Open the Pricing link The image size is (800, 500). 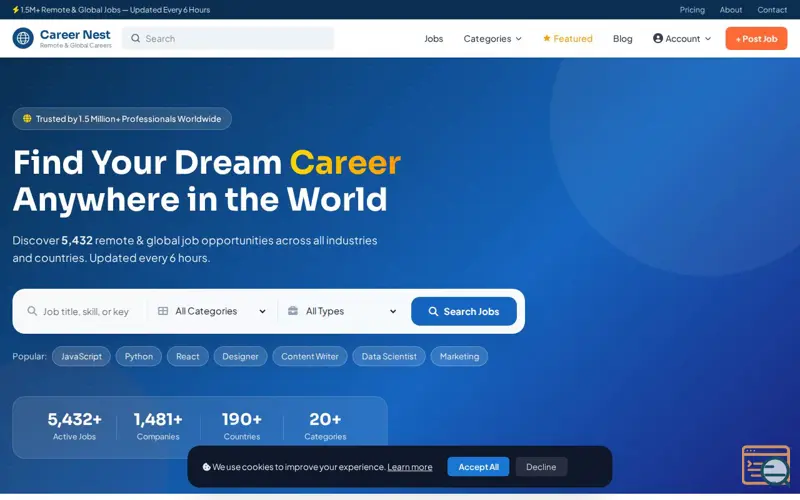pyautogui.click(x=692, y=10)
